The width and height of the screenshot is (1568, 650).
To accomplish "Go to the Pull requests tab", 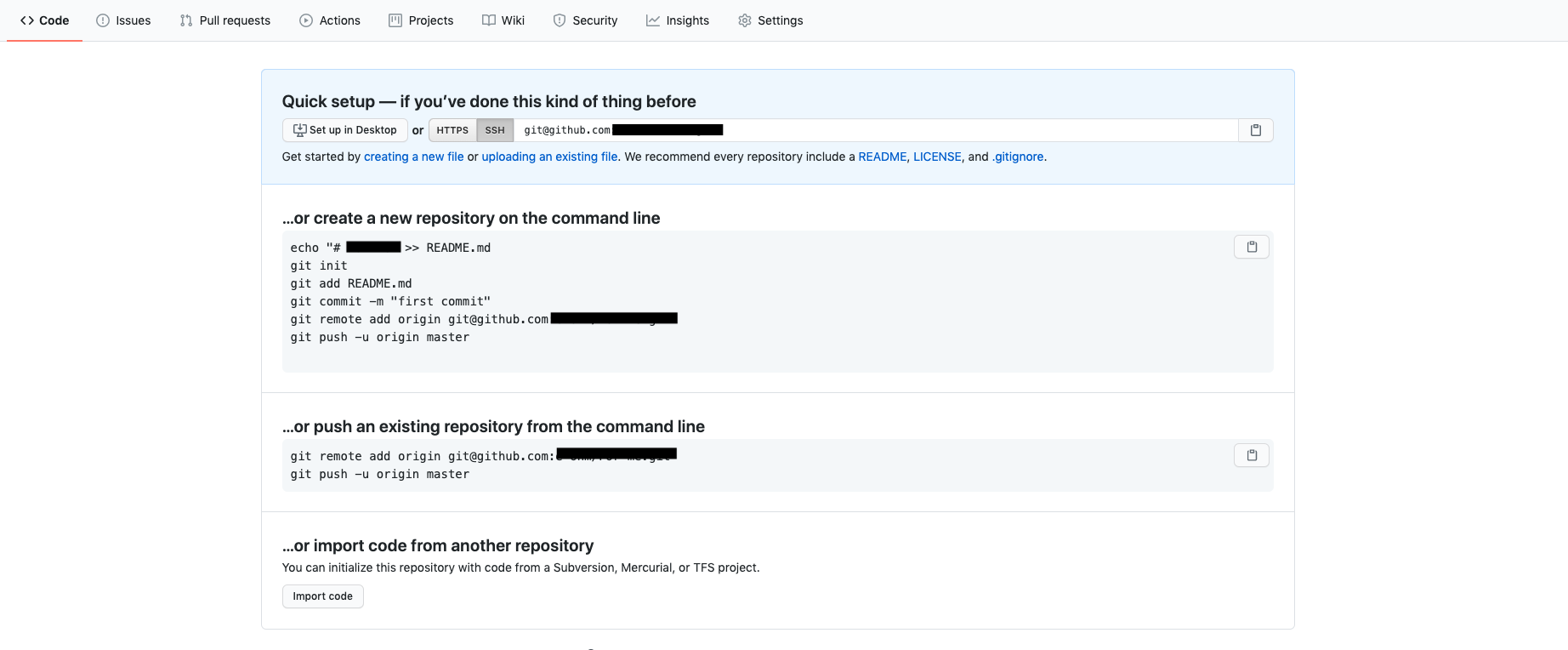I will 225,20.
